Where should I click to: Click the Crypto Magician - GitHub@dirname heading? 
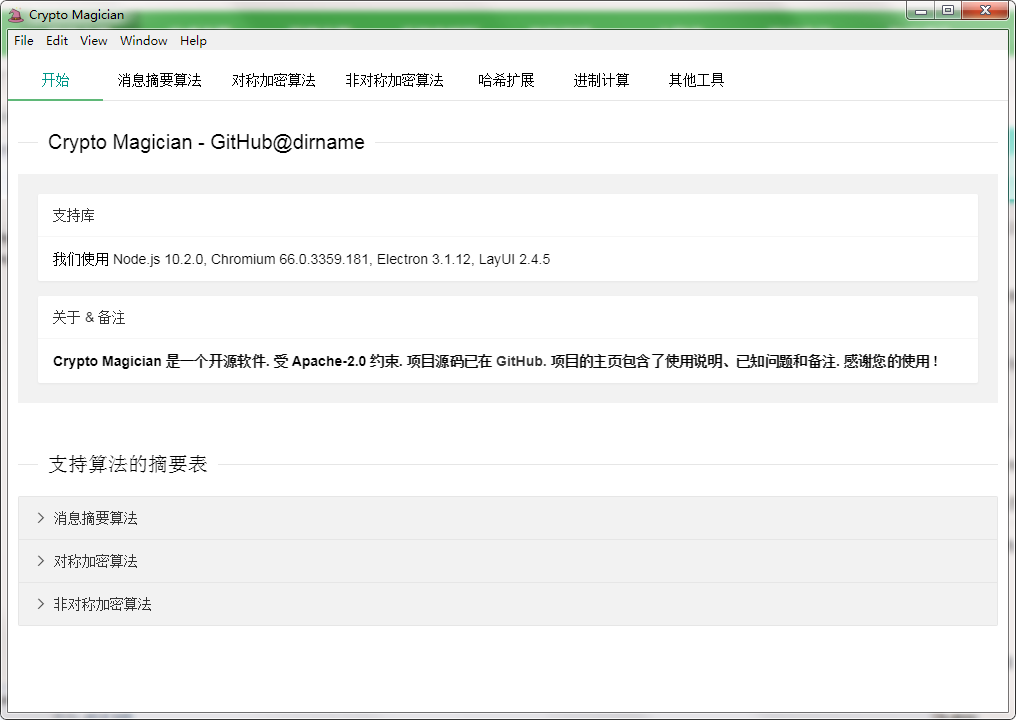[206, 142]
